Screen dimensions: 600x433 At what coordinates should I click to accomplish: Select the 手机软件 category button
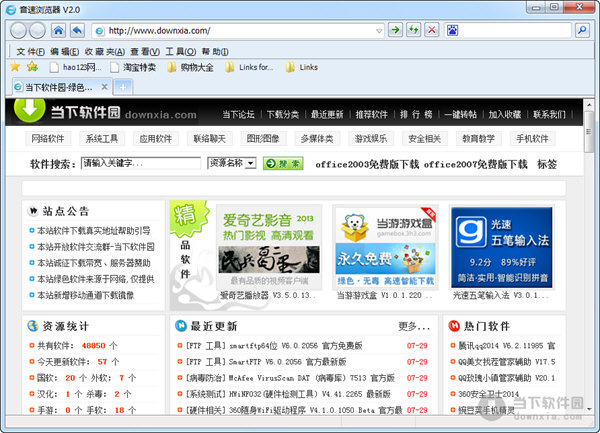point(533,138)
